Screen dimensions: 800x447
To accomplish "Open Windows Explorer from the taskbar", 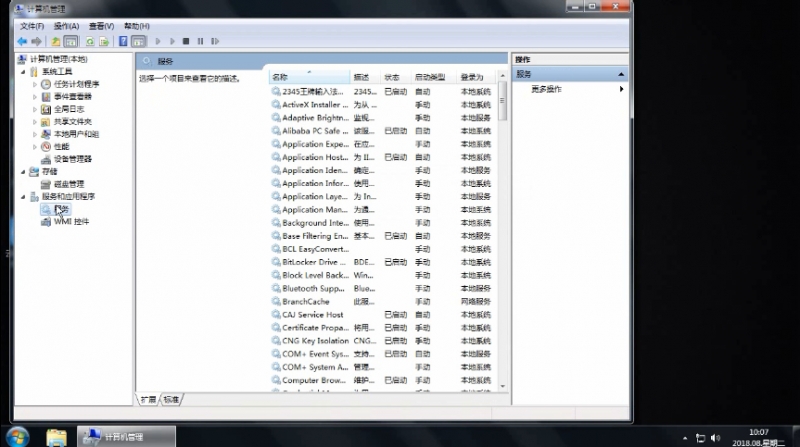I will [x=56, y=437].
